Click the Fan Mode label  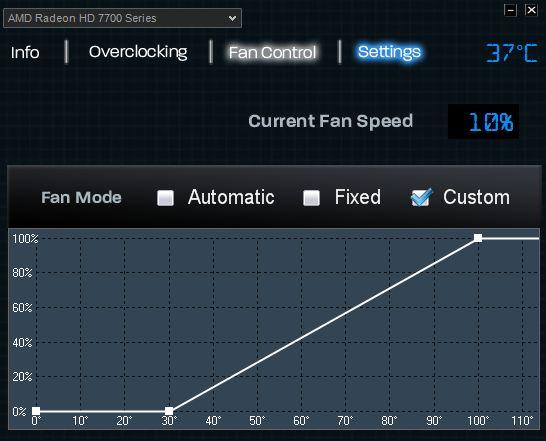click(x=81, y=198)
